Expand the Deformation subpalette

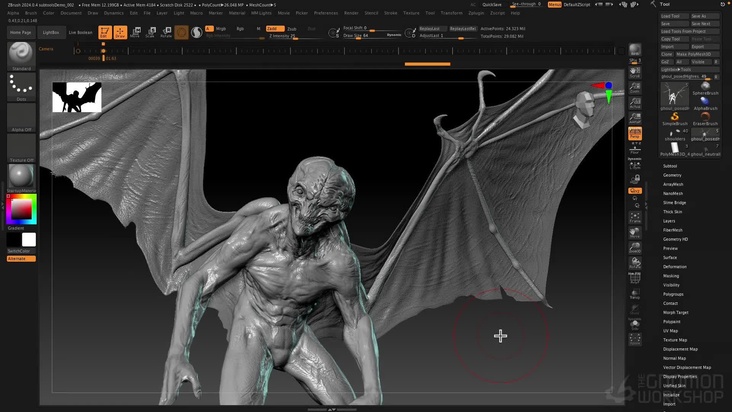[x=675, y=267]
